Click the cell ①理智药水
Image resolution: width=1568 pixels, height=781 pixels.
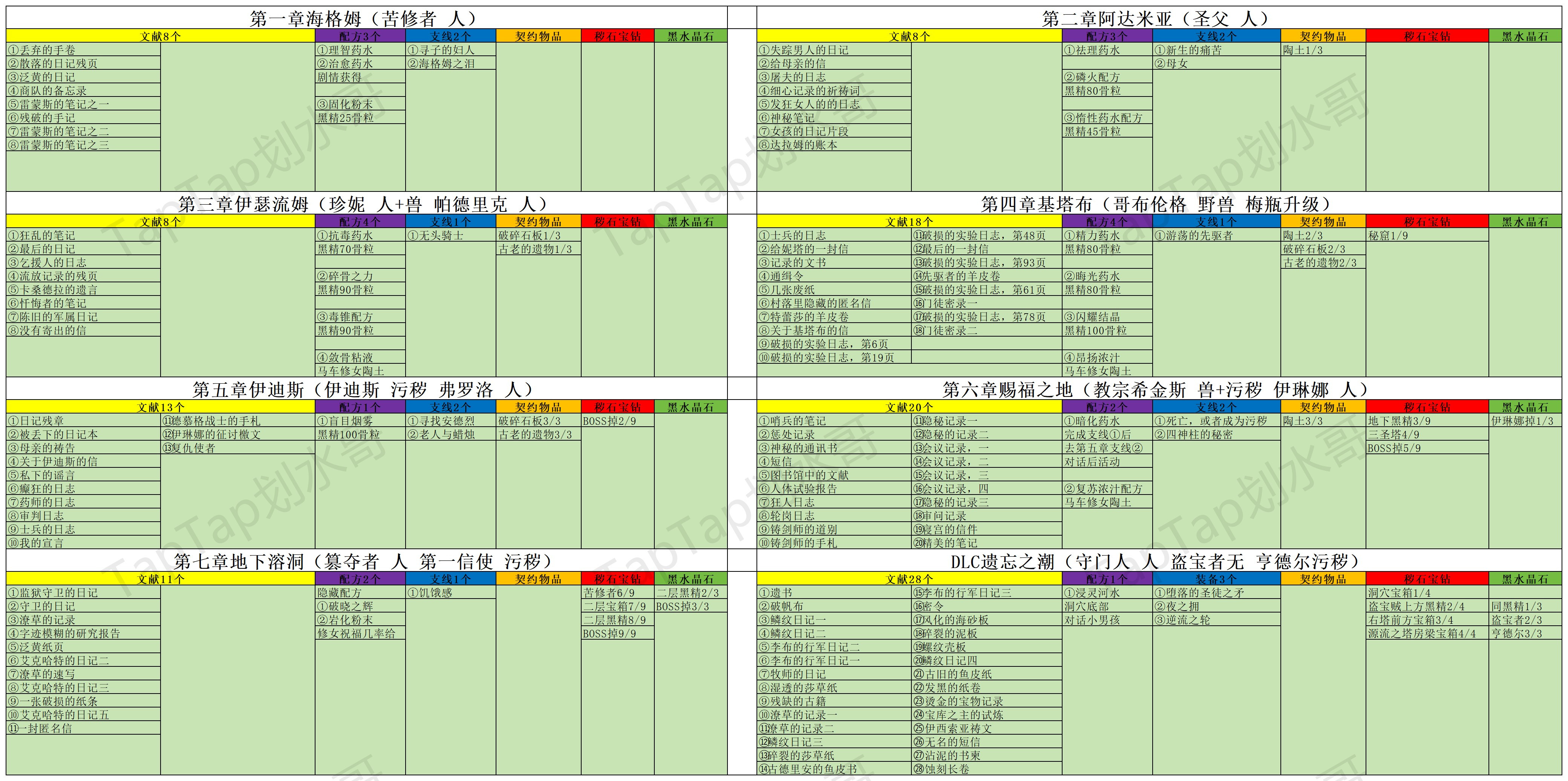360,50
